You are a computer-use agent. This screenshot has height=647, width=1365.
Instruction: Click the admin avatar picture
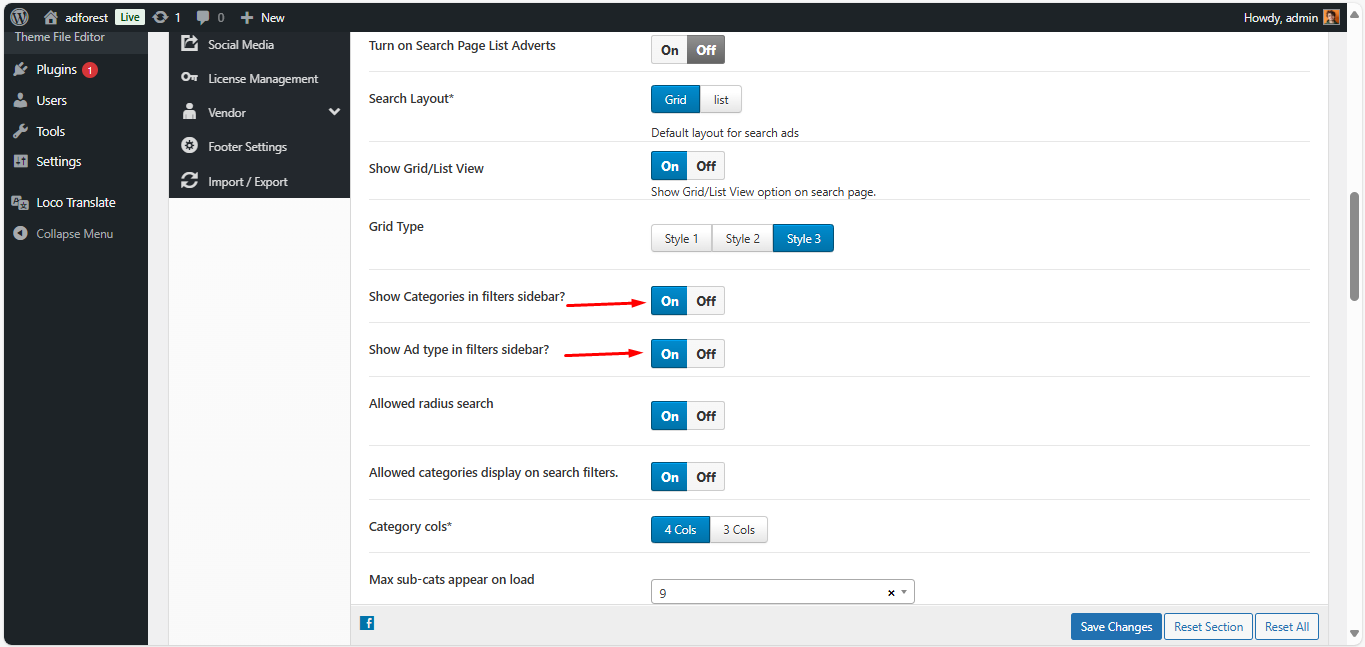[1330, 17]
